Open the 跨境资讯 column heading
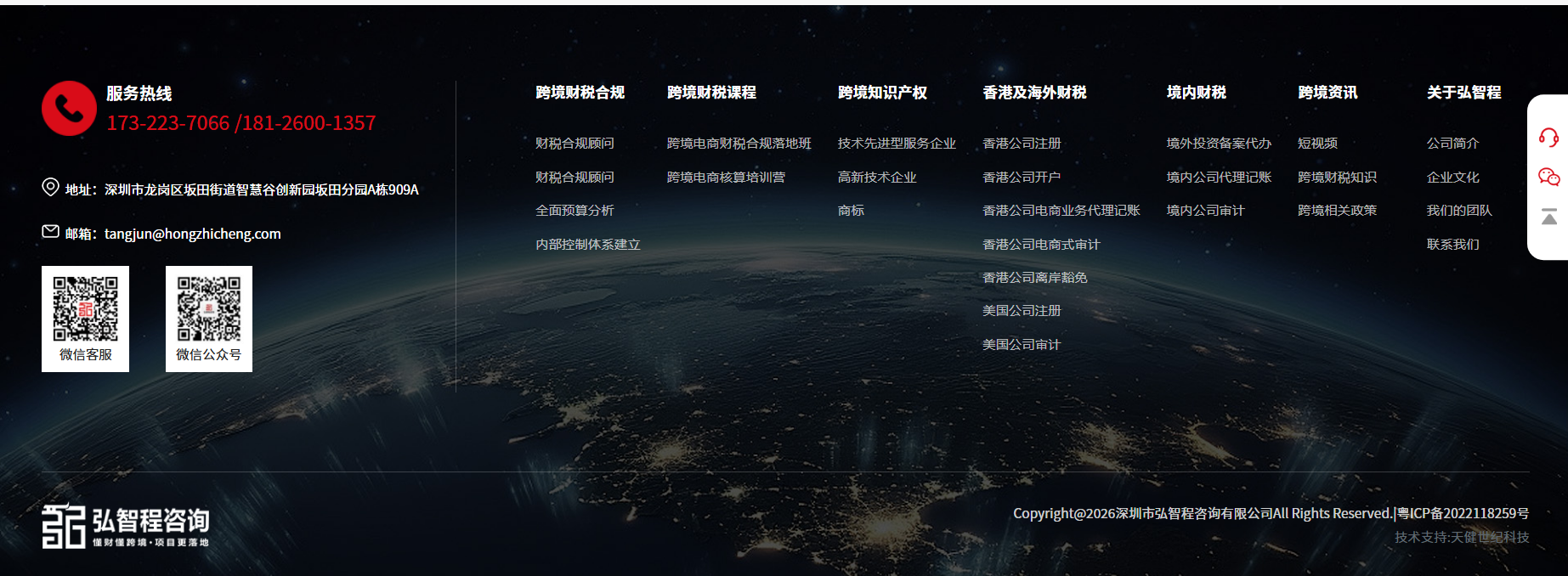The height and width of the screenshot is (576, 1568). [x=1327, y=93]
